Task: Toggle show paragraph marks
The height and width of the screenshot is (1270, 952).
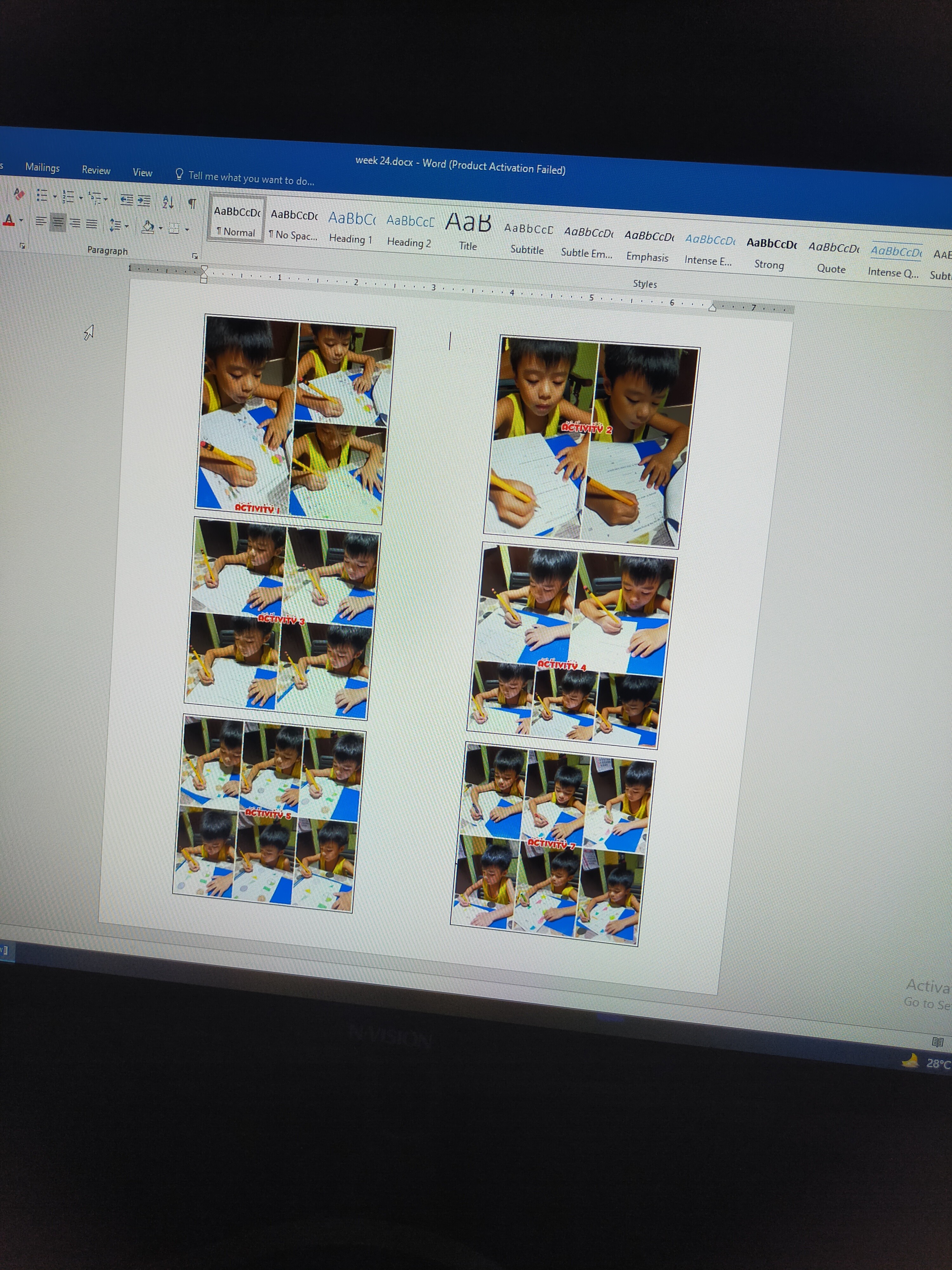Action: pos(192,203)
